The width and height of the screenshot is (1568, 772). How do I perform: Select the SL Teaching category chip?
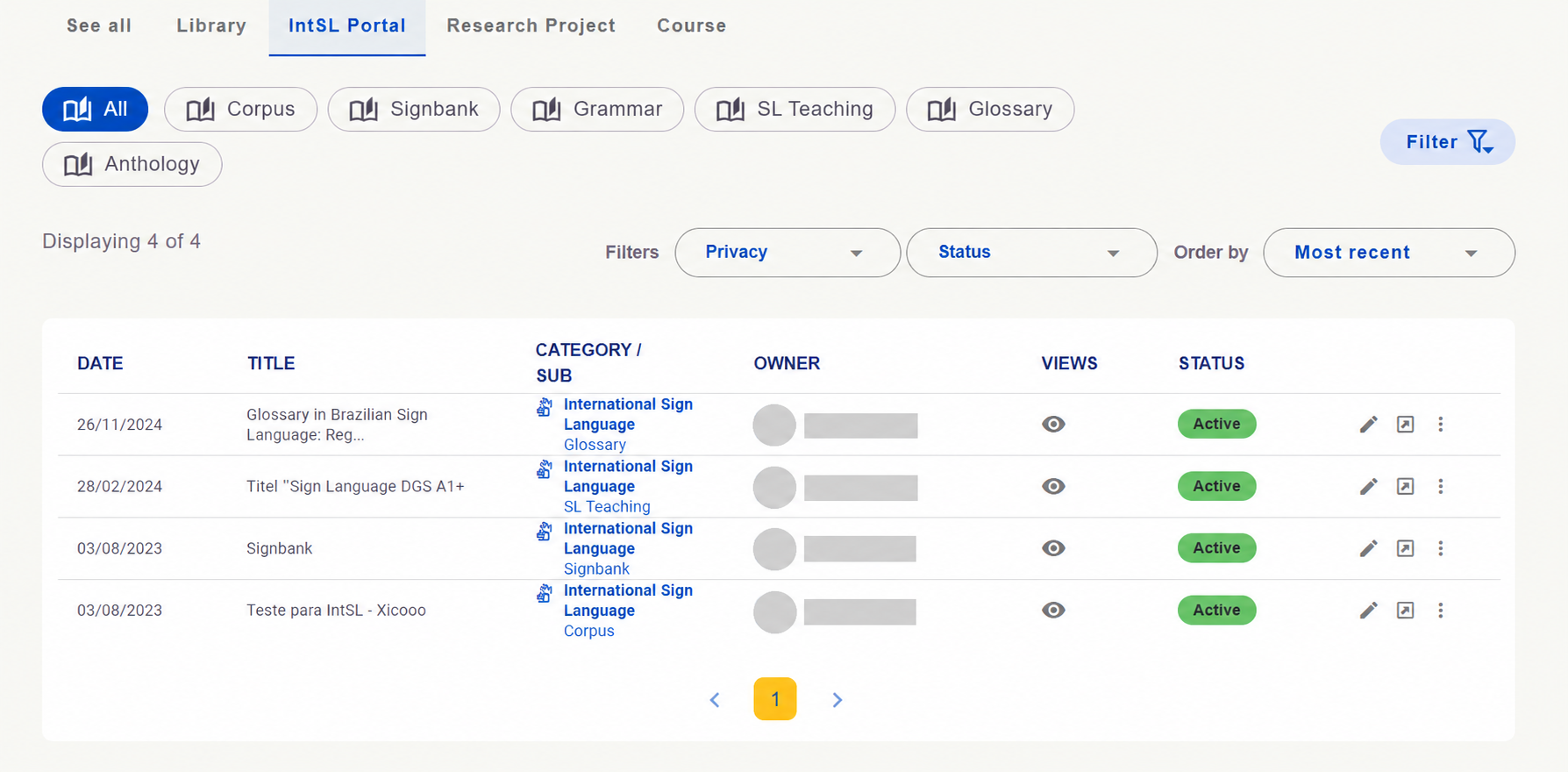[x=795, y=109]
